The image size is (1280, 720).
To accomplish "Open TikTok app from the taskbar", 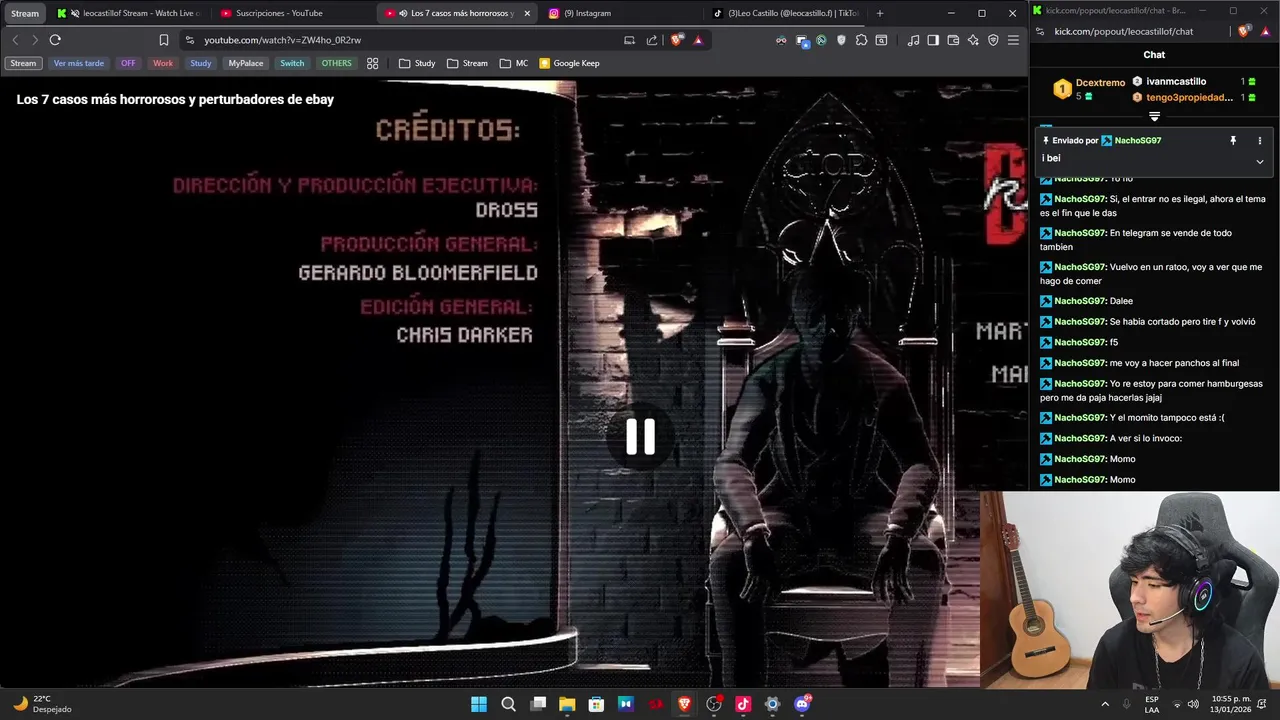I will coord(742,704).
